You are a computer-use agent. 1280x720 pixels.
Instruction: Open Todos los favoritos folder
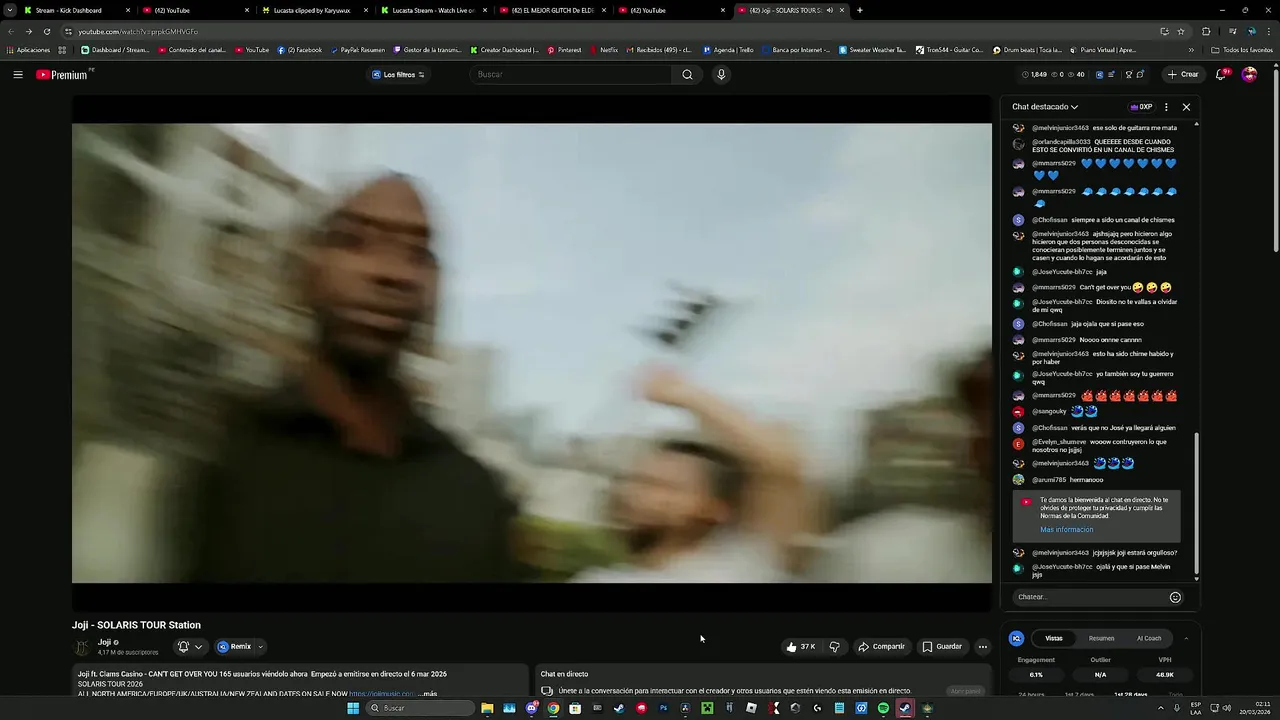coord(1242,50)
